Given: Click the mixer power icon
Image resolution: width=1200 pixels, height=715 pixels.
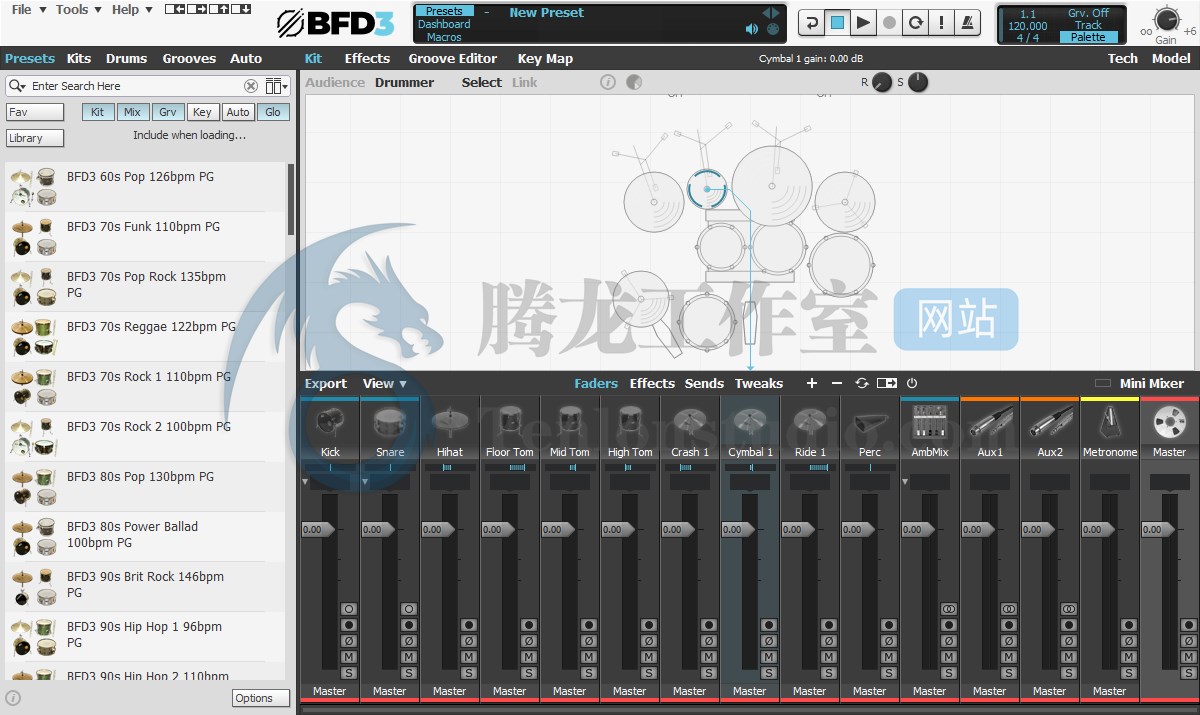Looking at the screenshot, I should point(912,383).
